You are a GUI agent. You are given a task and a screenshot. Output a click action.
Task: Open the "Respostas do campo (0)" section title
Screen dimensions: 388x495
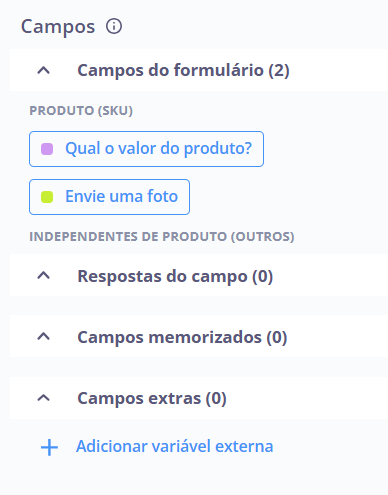pyautogui.click(x=175, y=276)
